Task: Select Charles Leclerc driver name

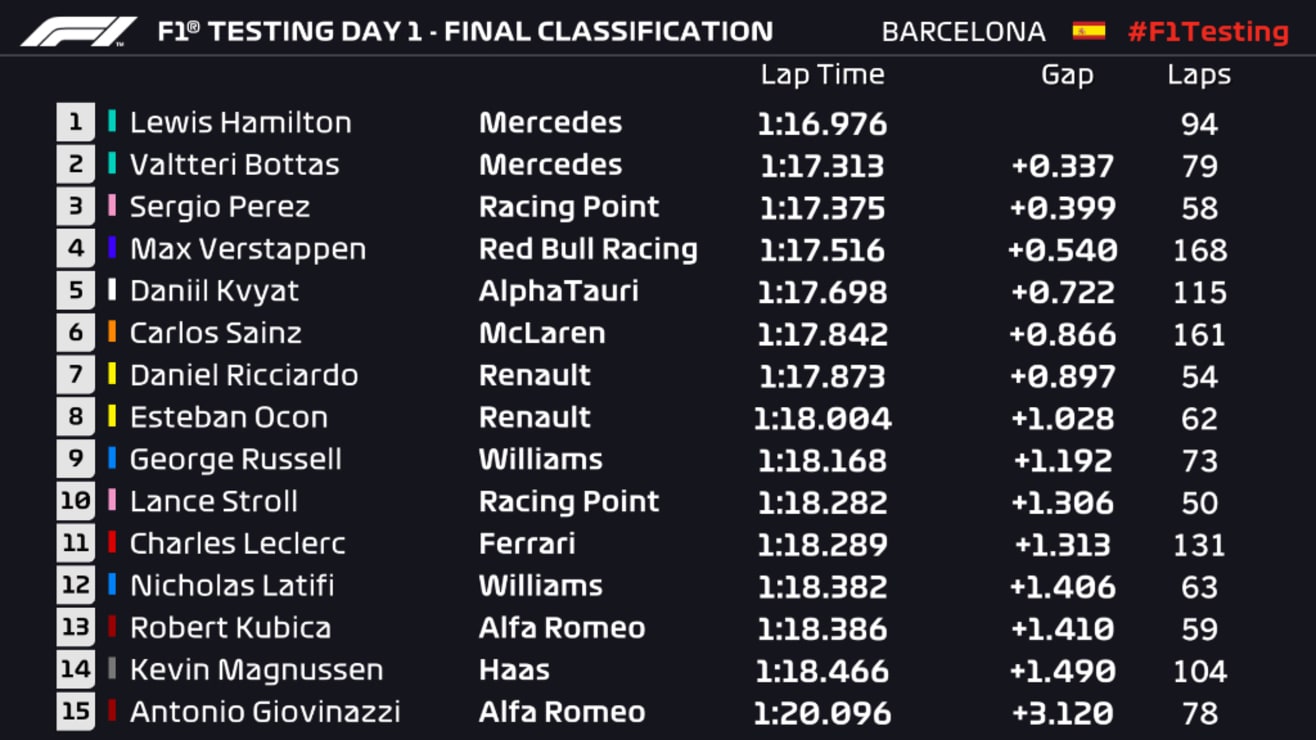Action: coord(237,544)
